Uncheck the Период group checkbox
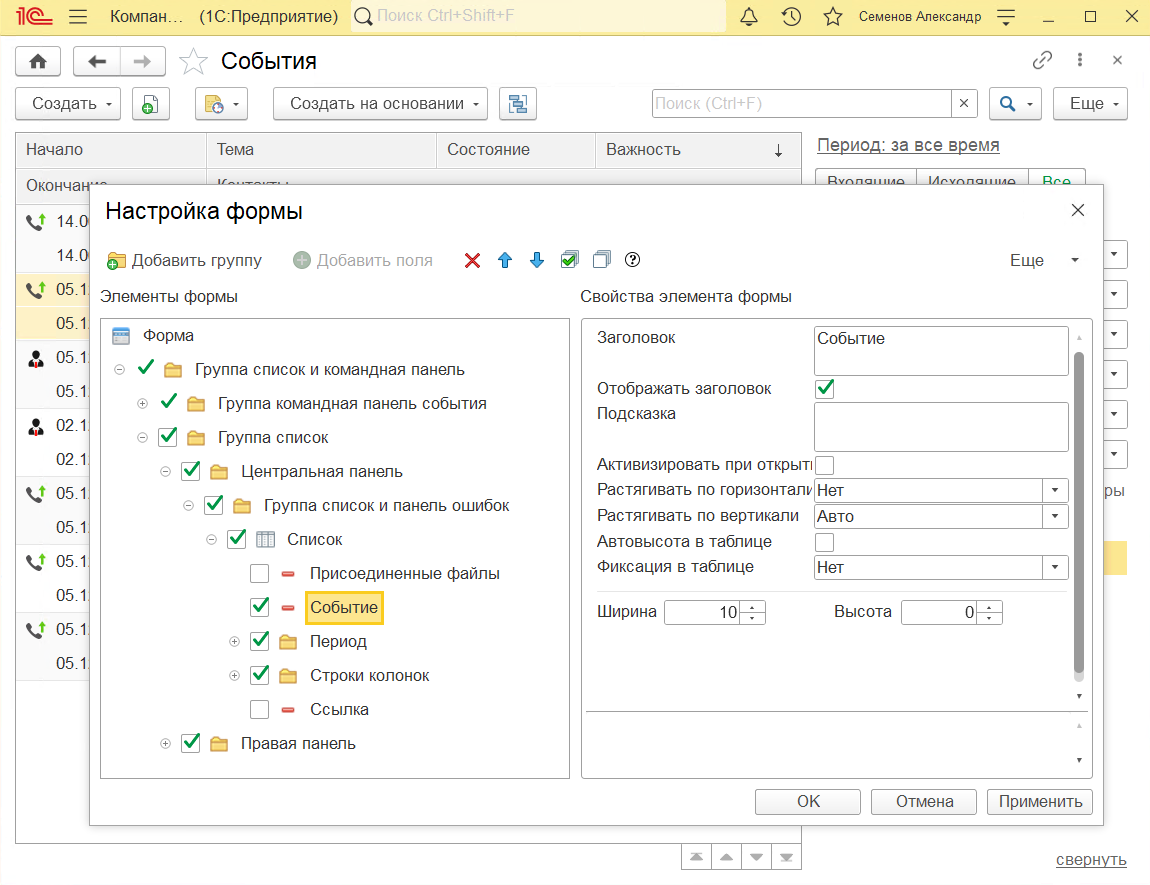The height and width of the screenshot is (885, 1150). click(260, 642)
